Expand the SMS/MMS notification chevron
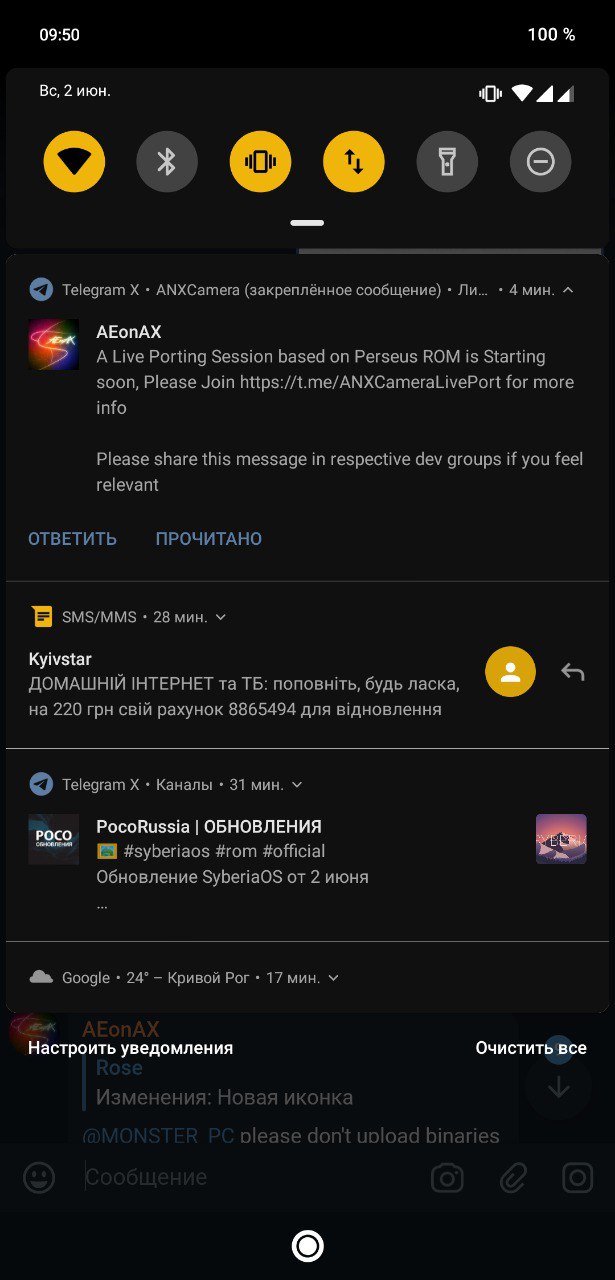 point(221,617)
